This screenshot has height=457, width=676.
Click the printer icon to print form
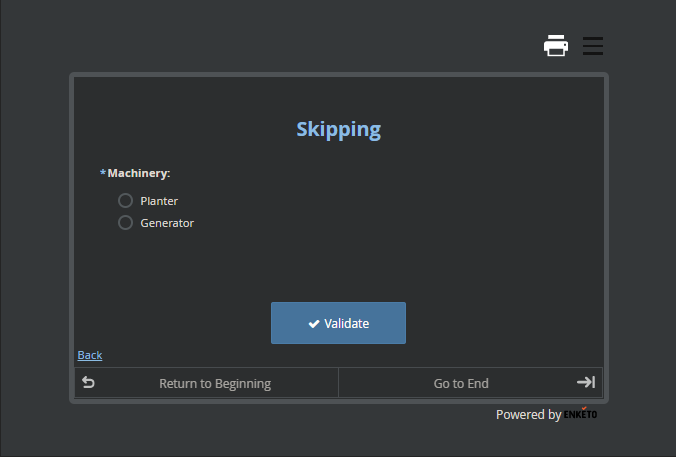pyautogui.click(x=556, y=45)
